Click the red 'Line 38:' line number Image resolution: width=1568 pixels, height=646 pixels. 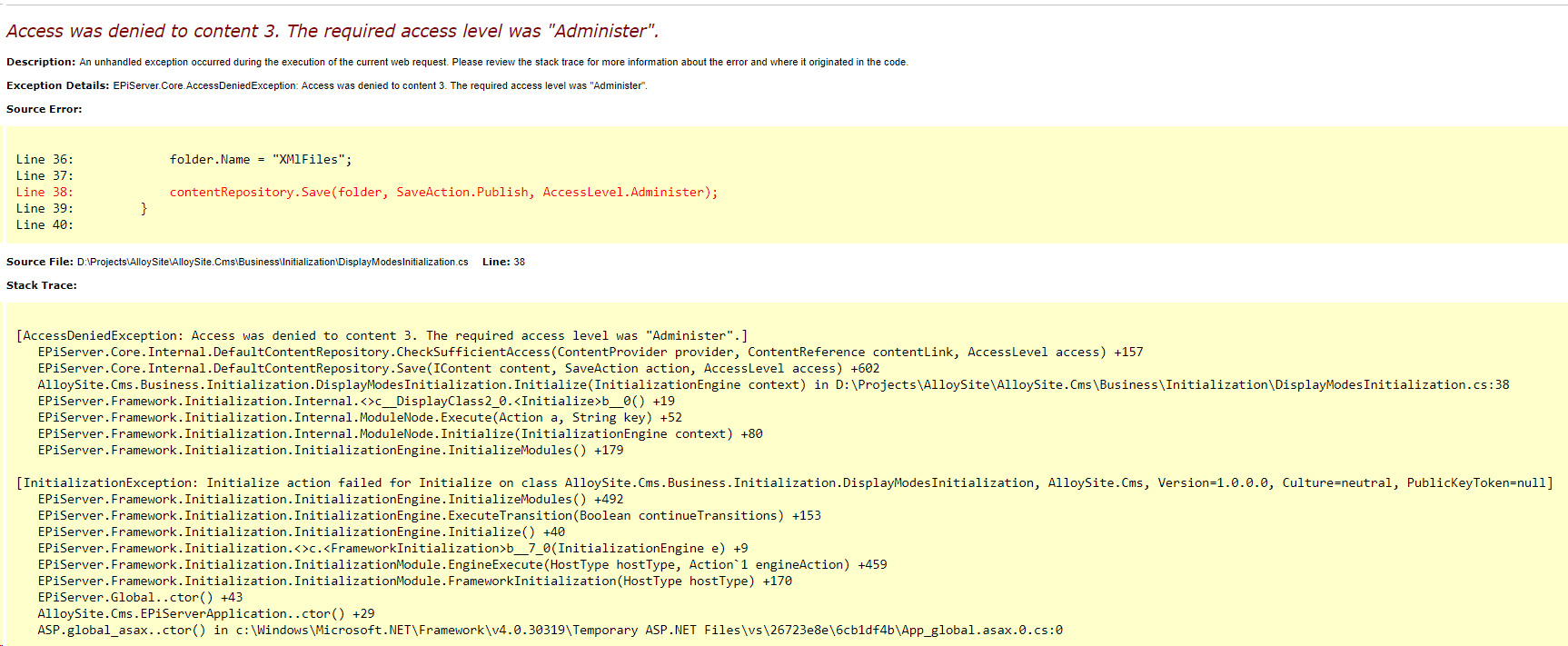(44, 192)
